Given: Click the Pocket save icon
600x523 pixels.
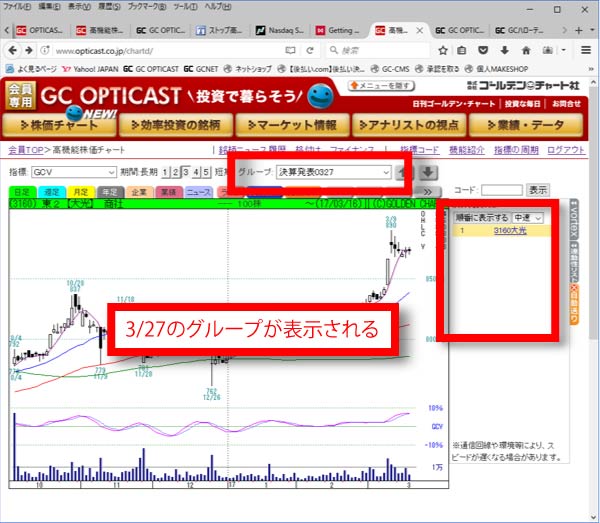Looking at the screenshot, I should [483, 50].
